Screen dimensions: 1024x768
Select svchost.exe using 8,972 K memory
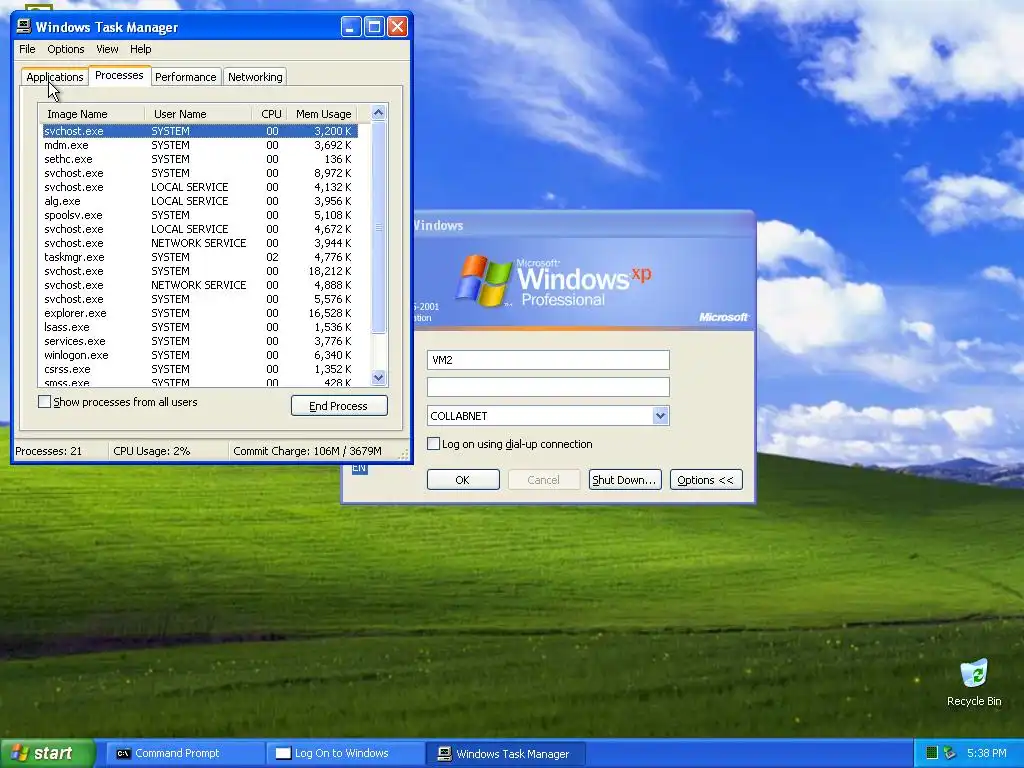pos(199,173)
